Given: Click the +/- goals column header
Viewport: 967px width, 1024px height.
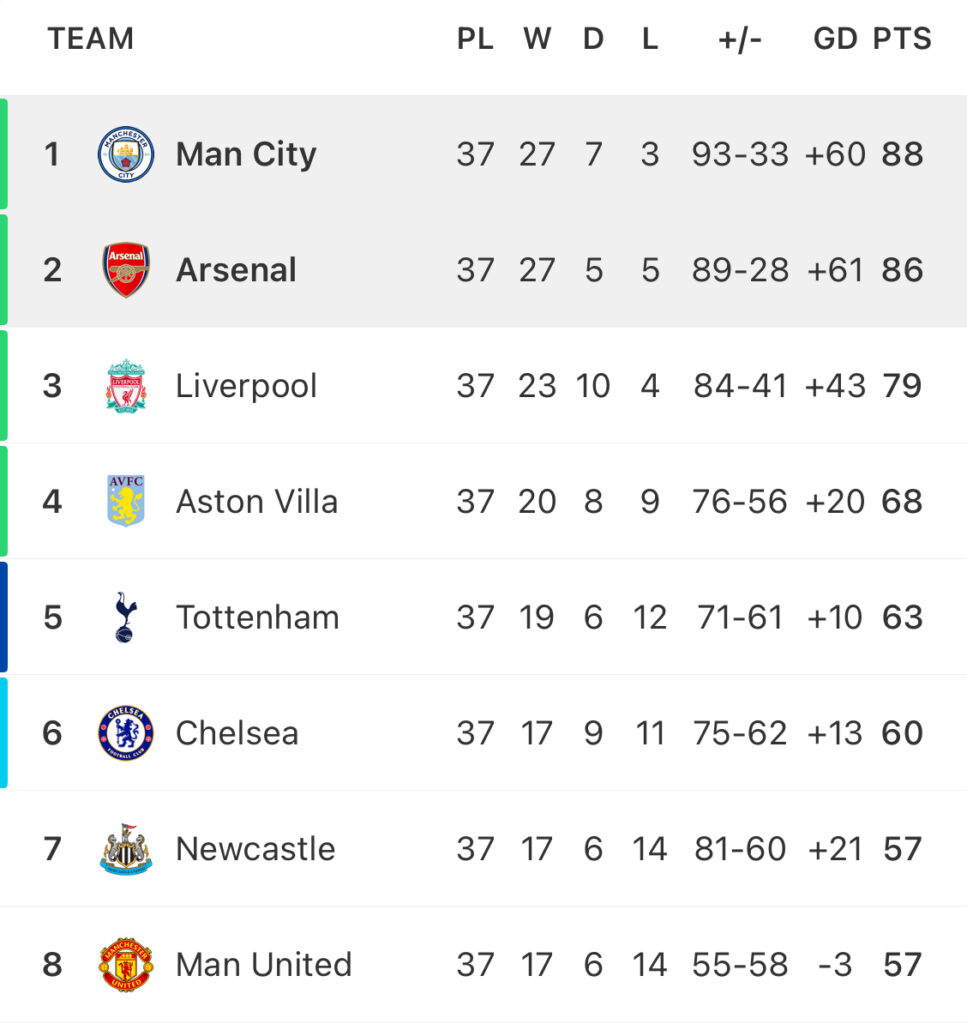Looking at the screenshot, I should pos(740,40).
